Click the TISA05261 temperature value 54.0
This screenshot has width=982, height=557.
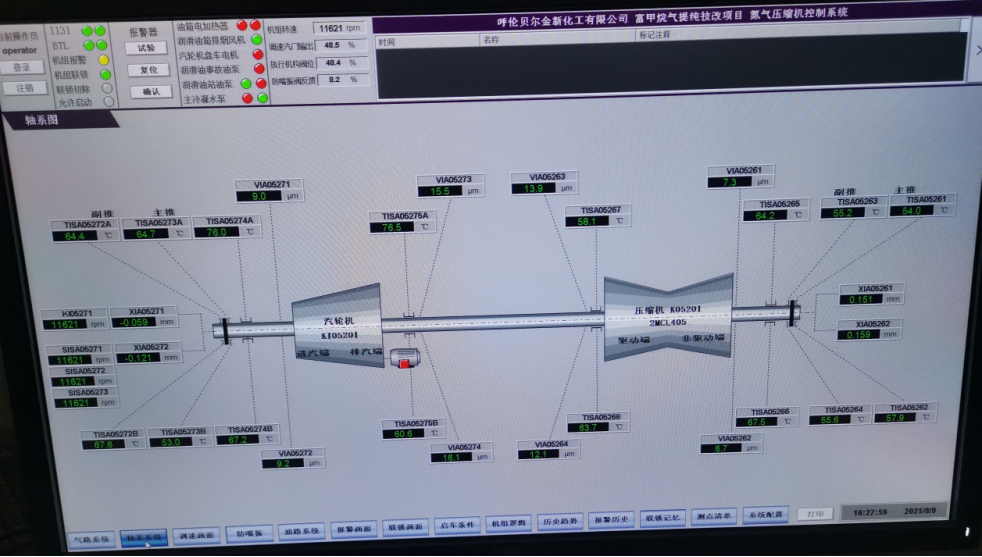(x=912, y=211)
